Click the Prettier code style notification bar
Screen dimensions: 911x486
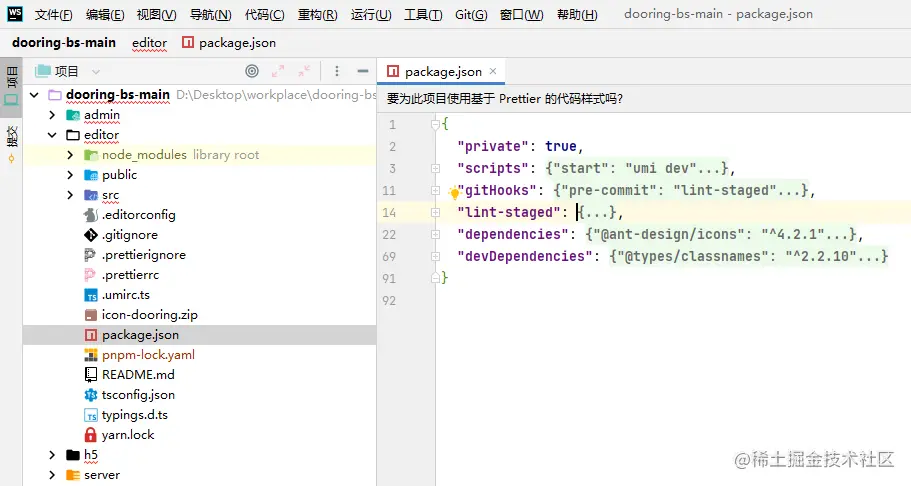644,99
